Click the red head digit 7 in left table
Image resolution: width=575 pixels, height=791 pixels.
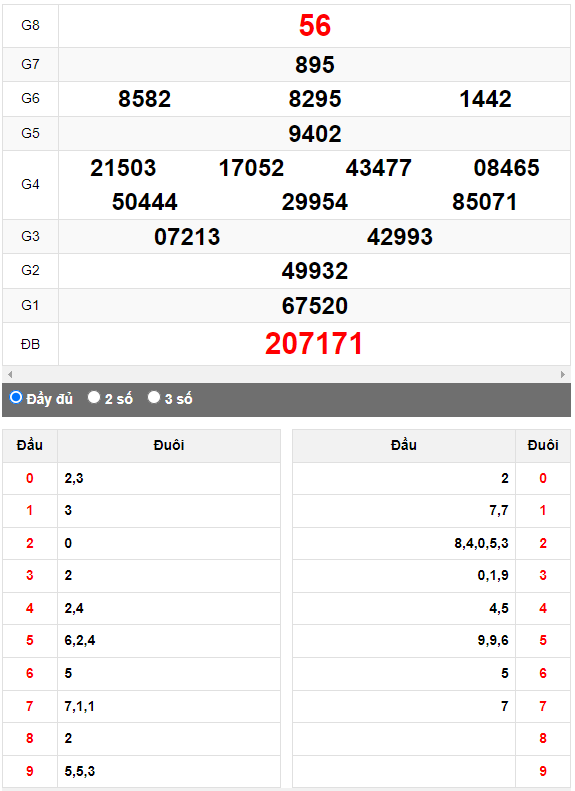[x=30, y=706]
